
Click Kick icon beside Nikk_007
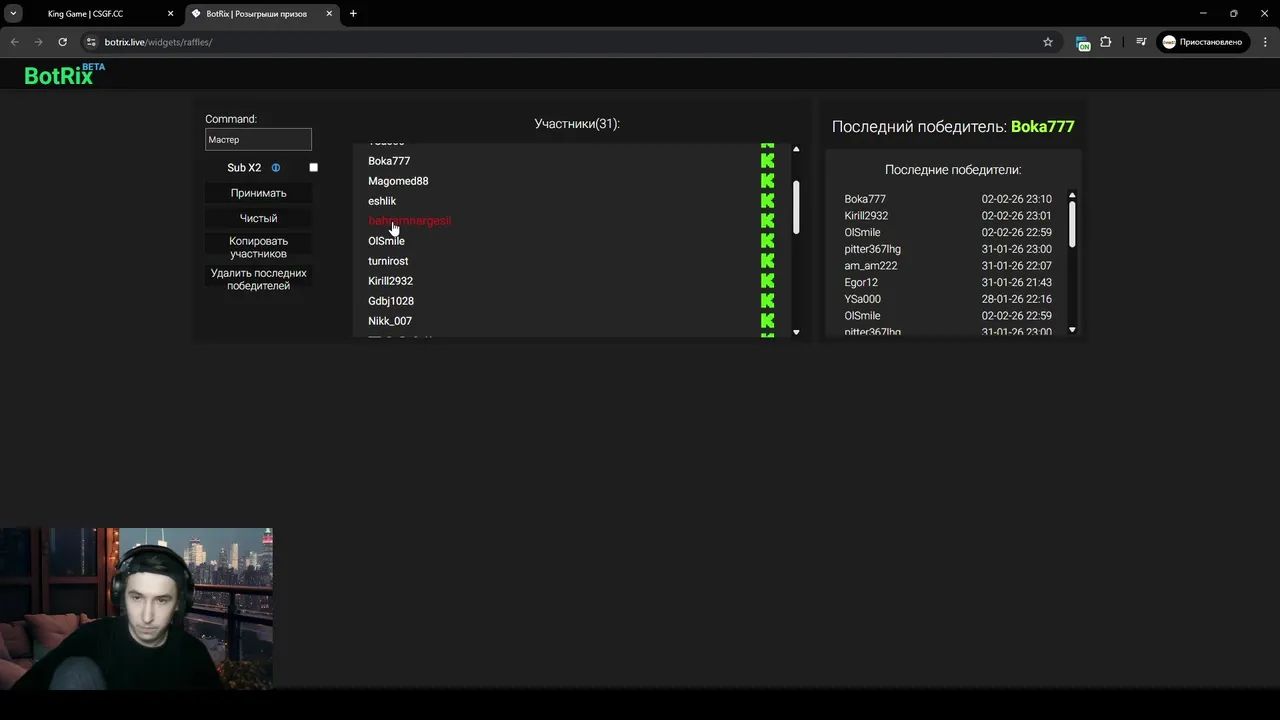767,321
